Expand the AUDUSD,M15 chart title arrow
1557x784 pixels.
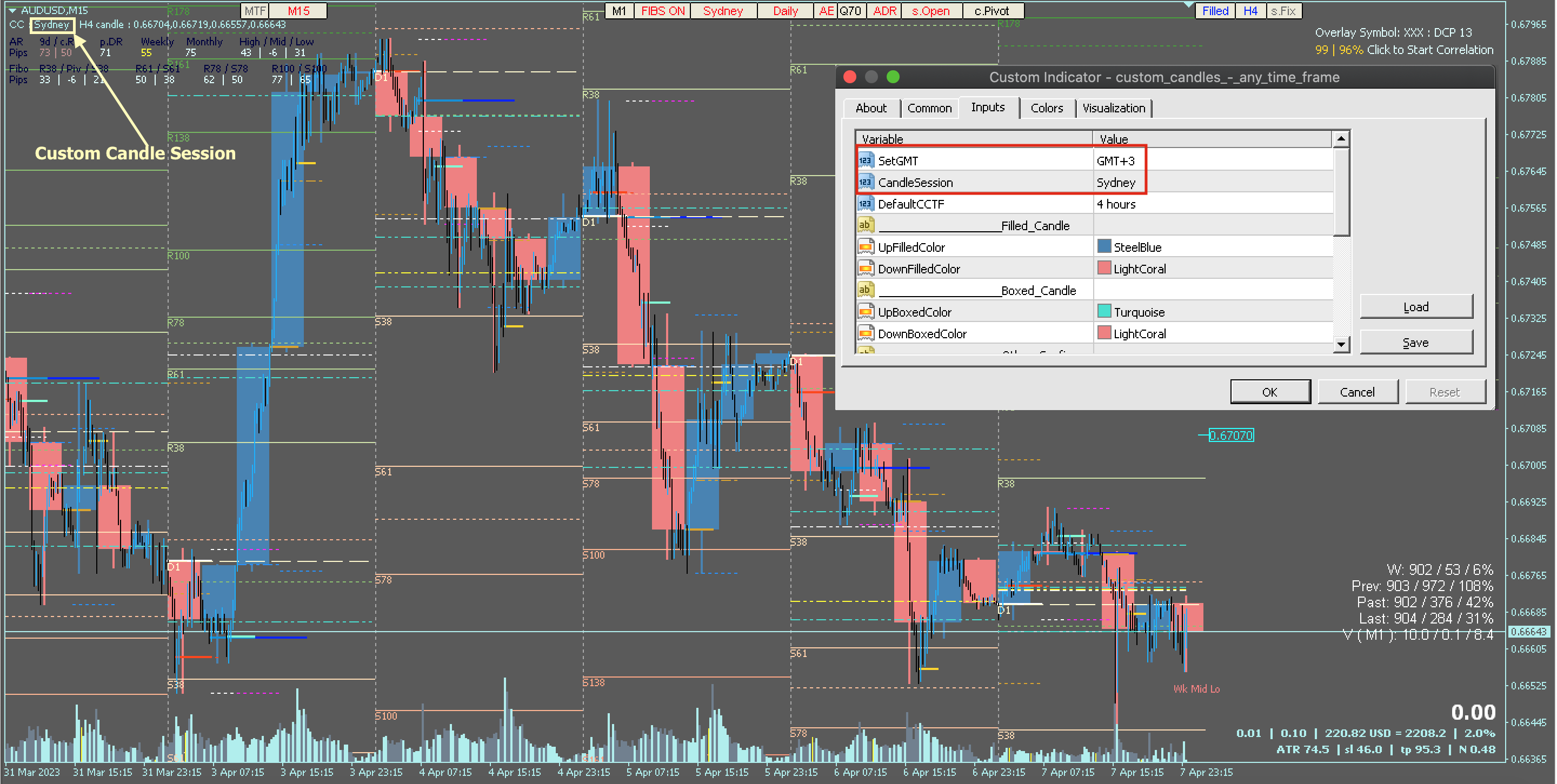[12, 10]
